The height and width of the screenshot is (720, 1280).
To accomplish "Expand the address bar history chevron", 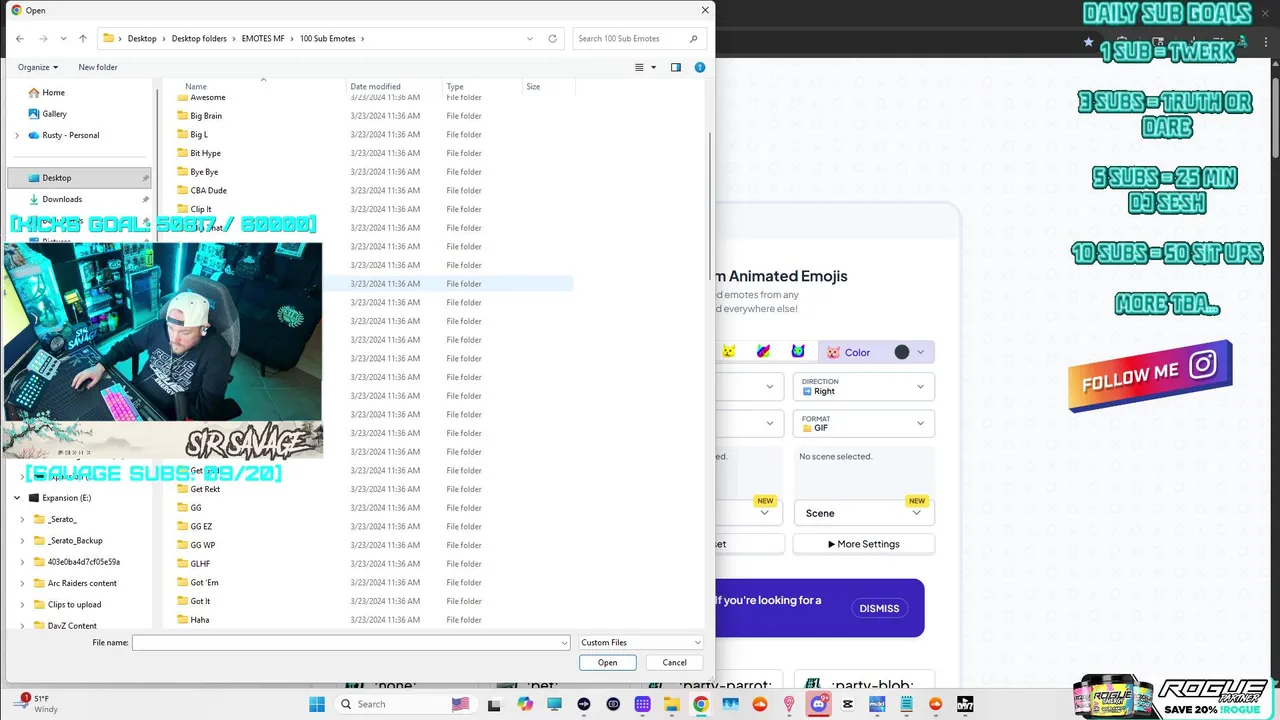I will [530, 39].
